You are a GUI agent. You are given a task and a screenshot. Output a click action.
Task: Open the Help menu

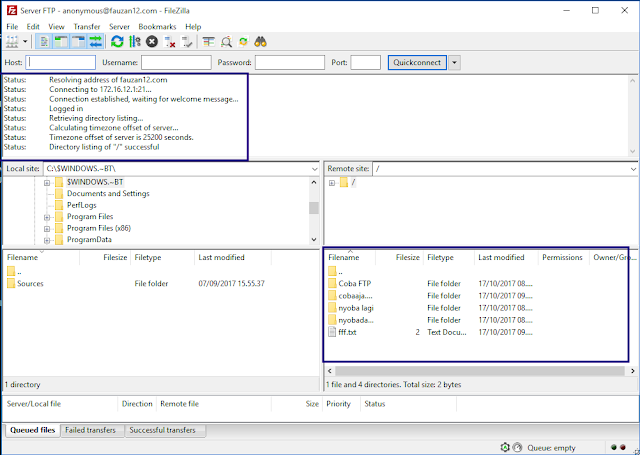(193, 27)
